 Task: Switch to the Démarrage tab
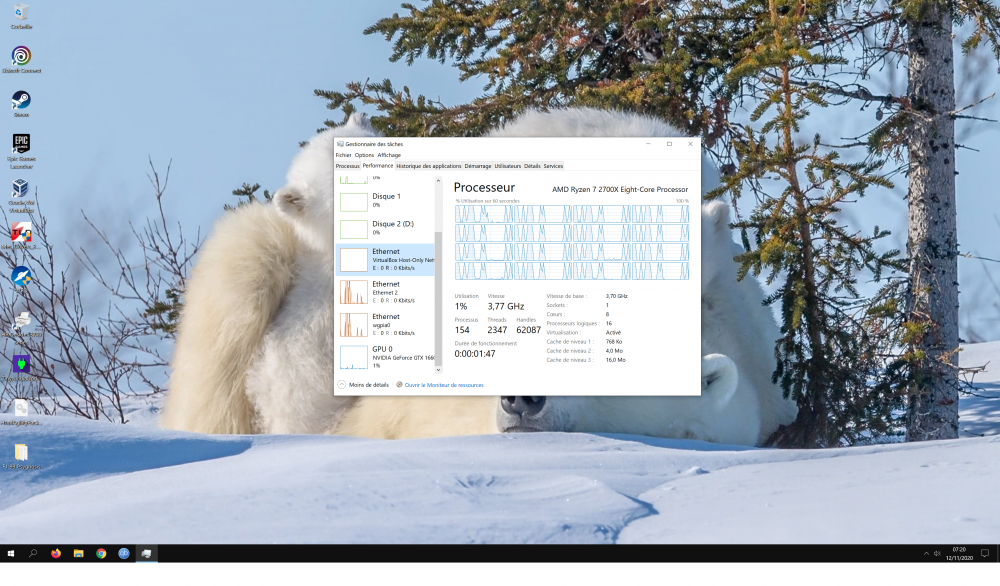tap(478, 166)
